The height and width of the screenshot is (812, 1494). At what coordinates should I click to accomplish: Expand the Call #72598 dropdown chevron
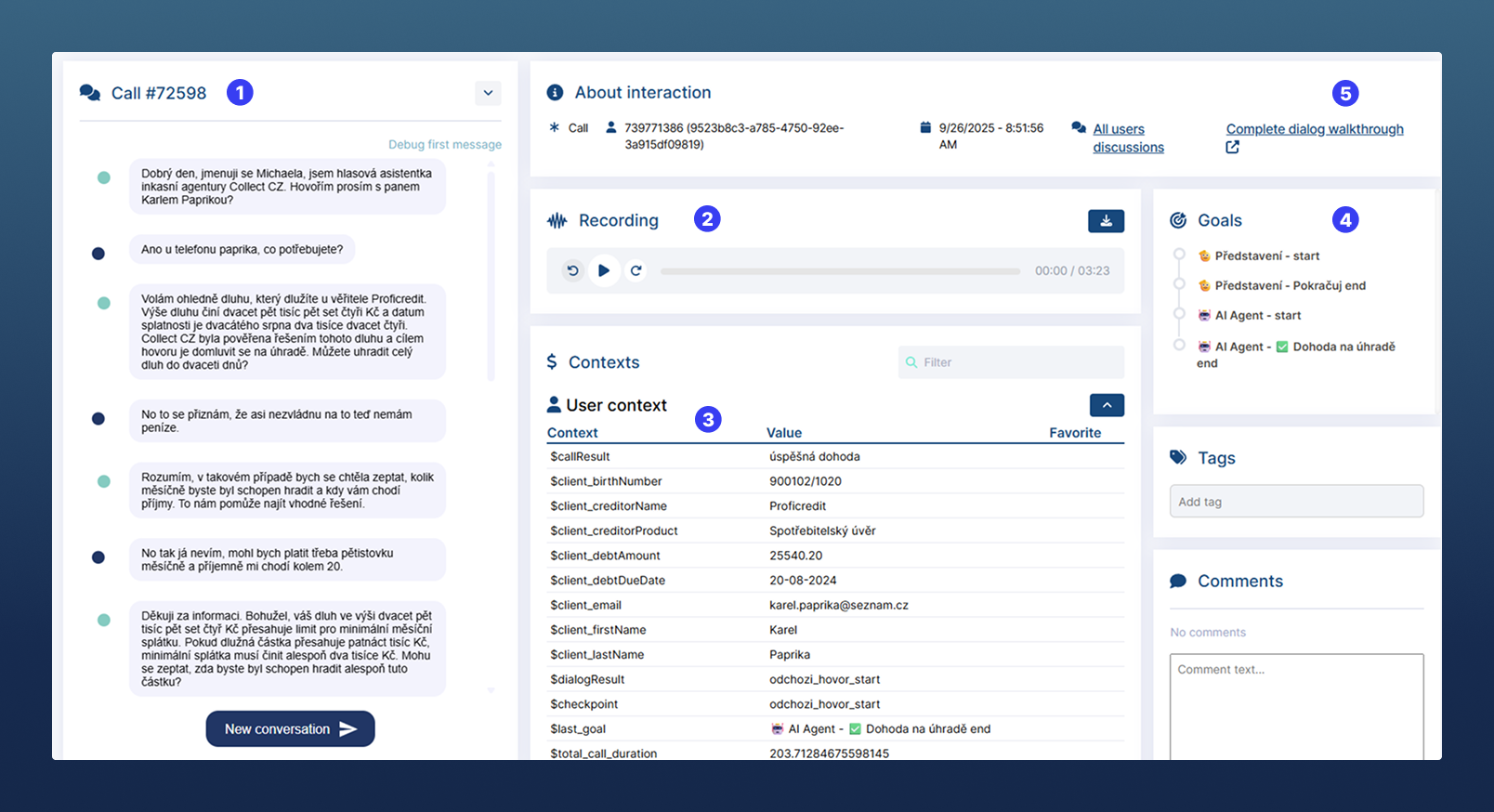tap(488, 93)
